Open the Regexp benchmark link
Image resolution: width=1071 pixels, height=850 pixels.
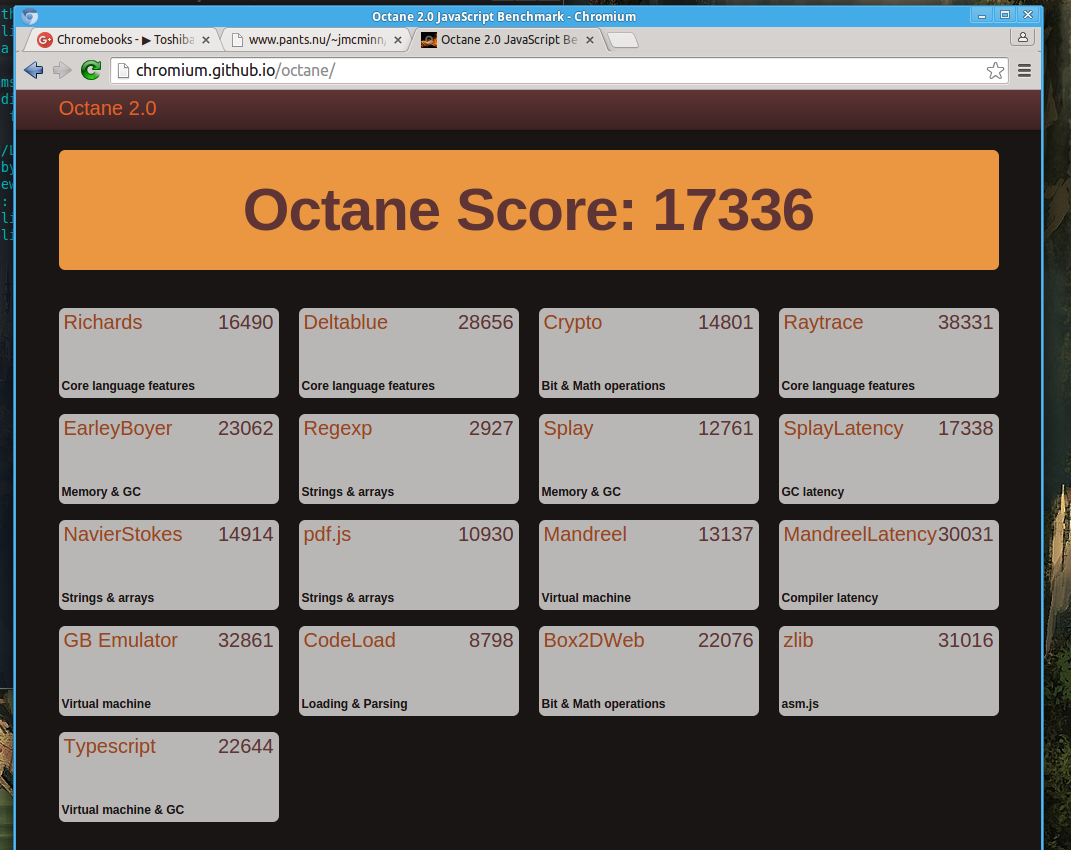click(x=337, y=428)
